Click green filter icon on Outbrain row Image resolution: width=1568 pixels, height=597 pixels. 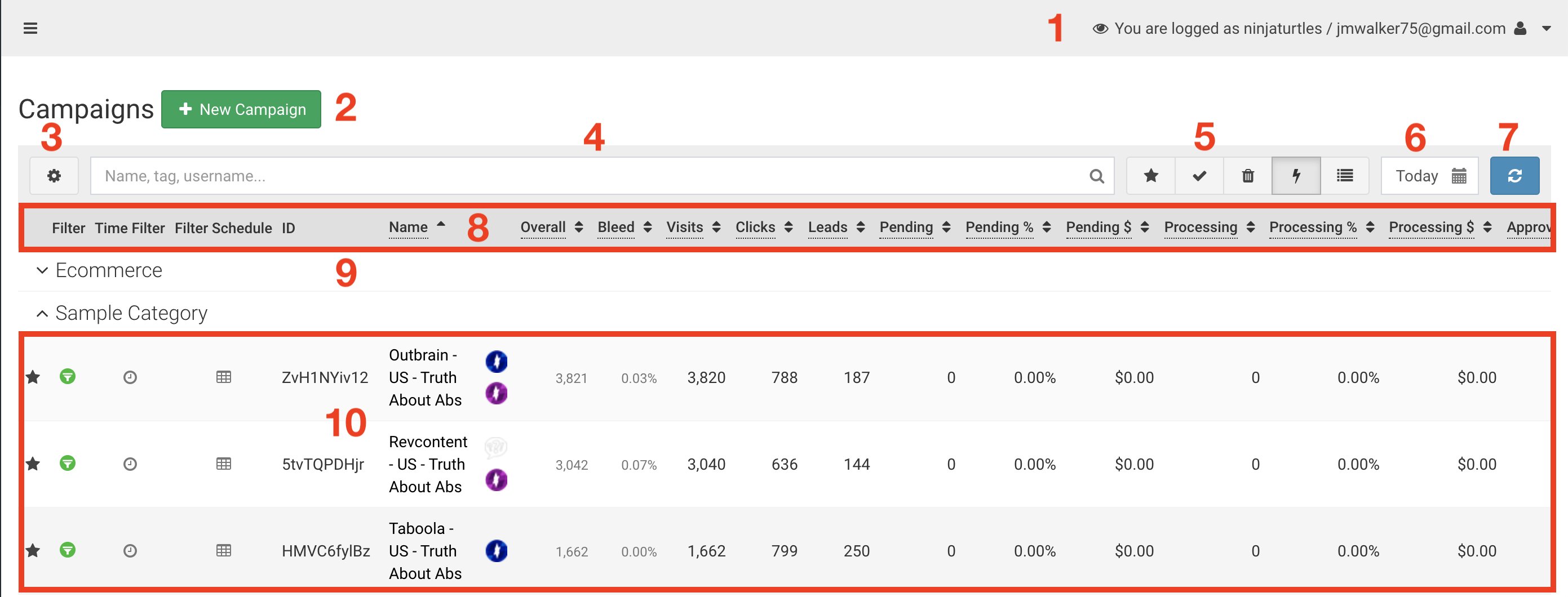(x=68, y=377)
